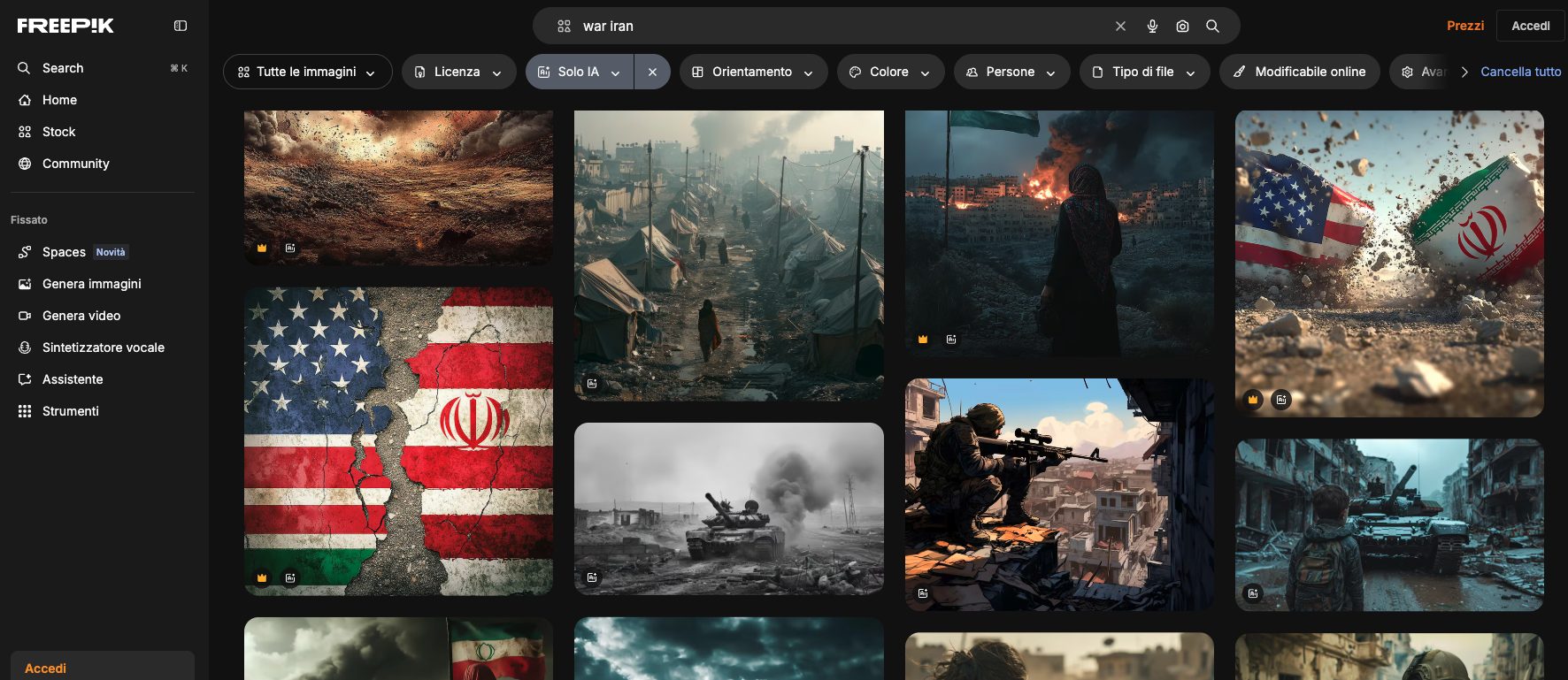Open Sintetizzatore vocale tool
Viewport: 1568px width, 680px height.
103,348
